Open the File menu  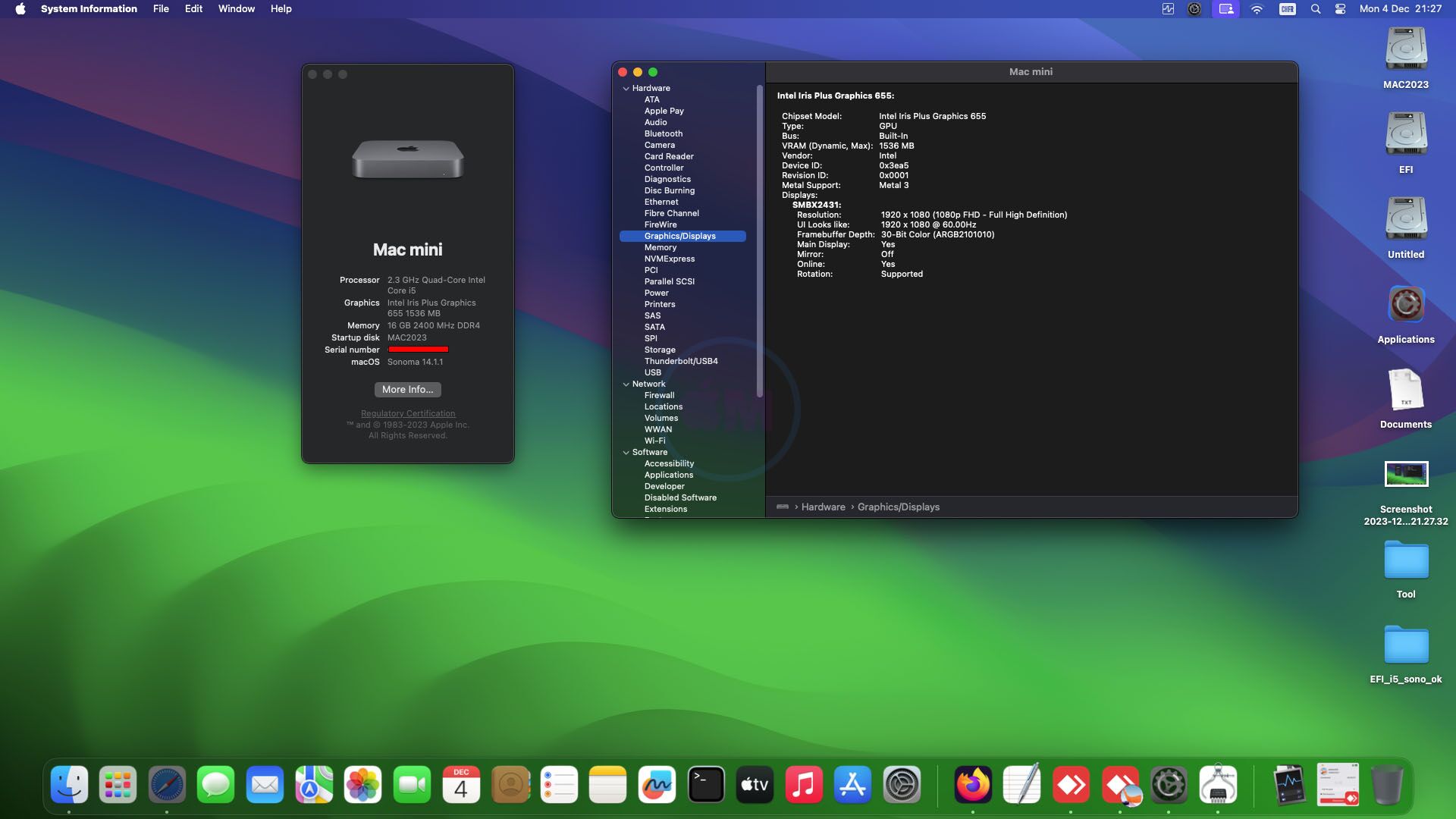click(161, 9)
